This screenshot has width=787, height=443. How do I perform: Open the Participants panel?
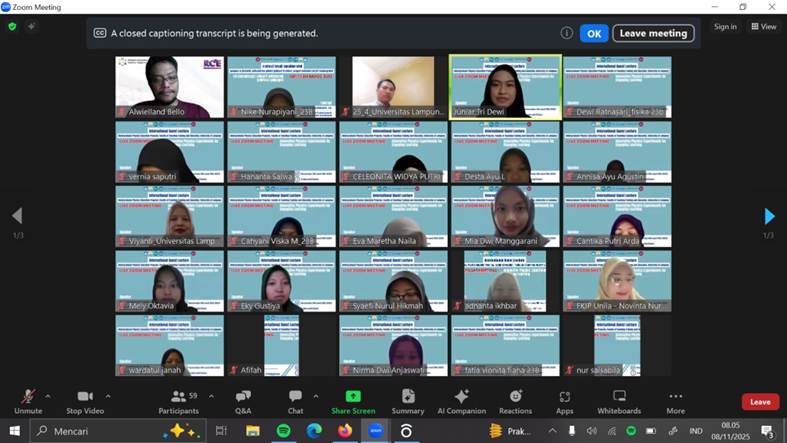[x=177, y=399]
